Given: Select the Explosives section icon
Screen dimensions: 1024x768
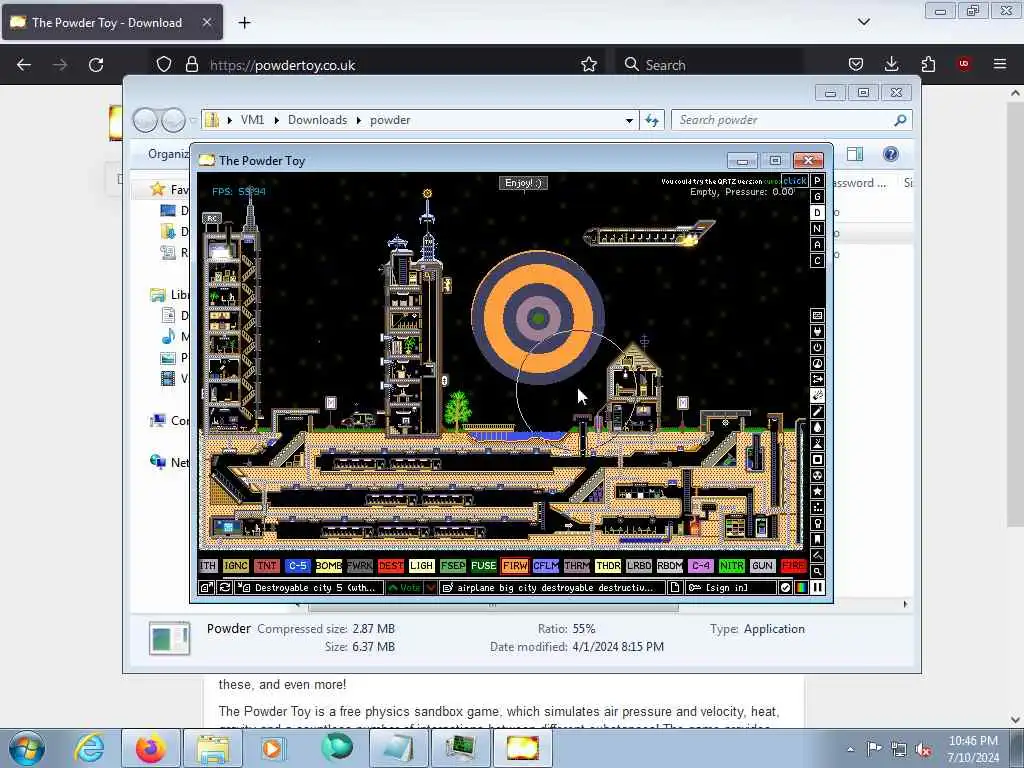Looking at the screenshot, I should coord(817,396).
